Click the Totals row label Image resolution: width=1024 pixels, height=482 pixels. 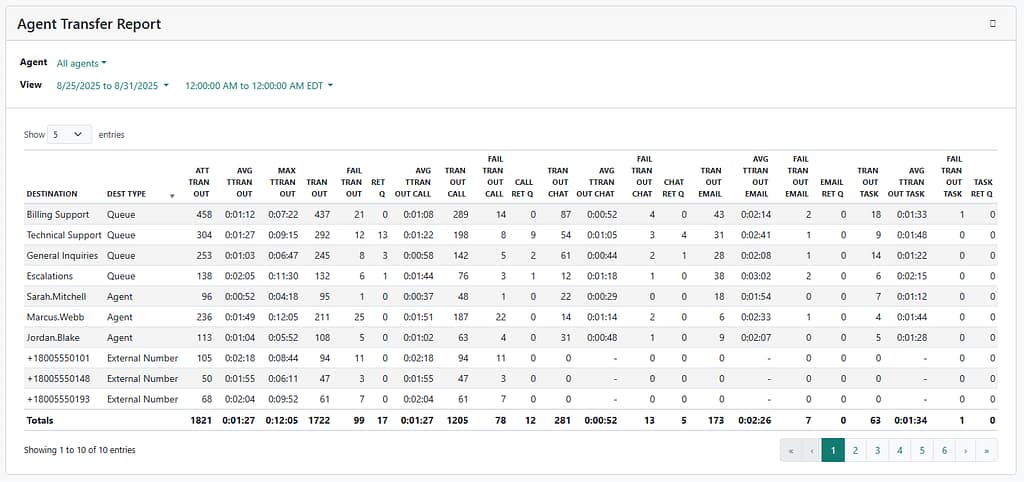pyautogui.click(x=40, y=421)
